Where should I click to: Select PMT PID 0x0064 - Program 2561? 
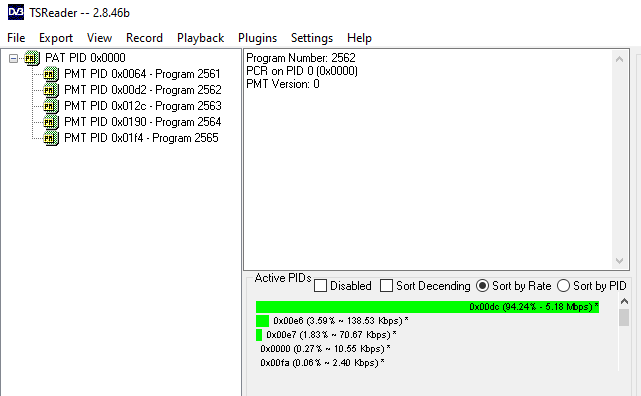tap(142, 74)
